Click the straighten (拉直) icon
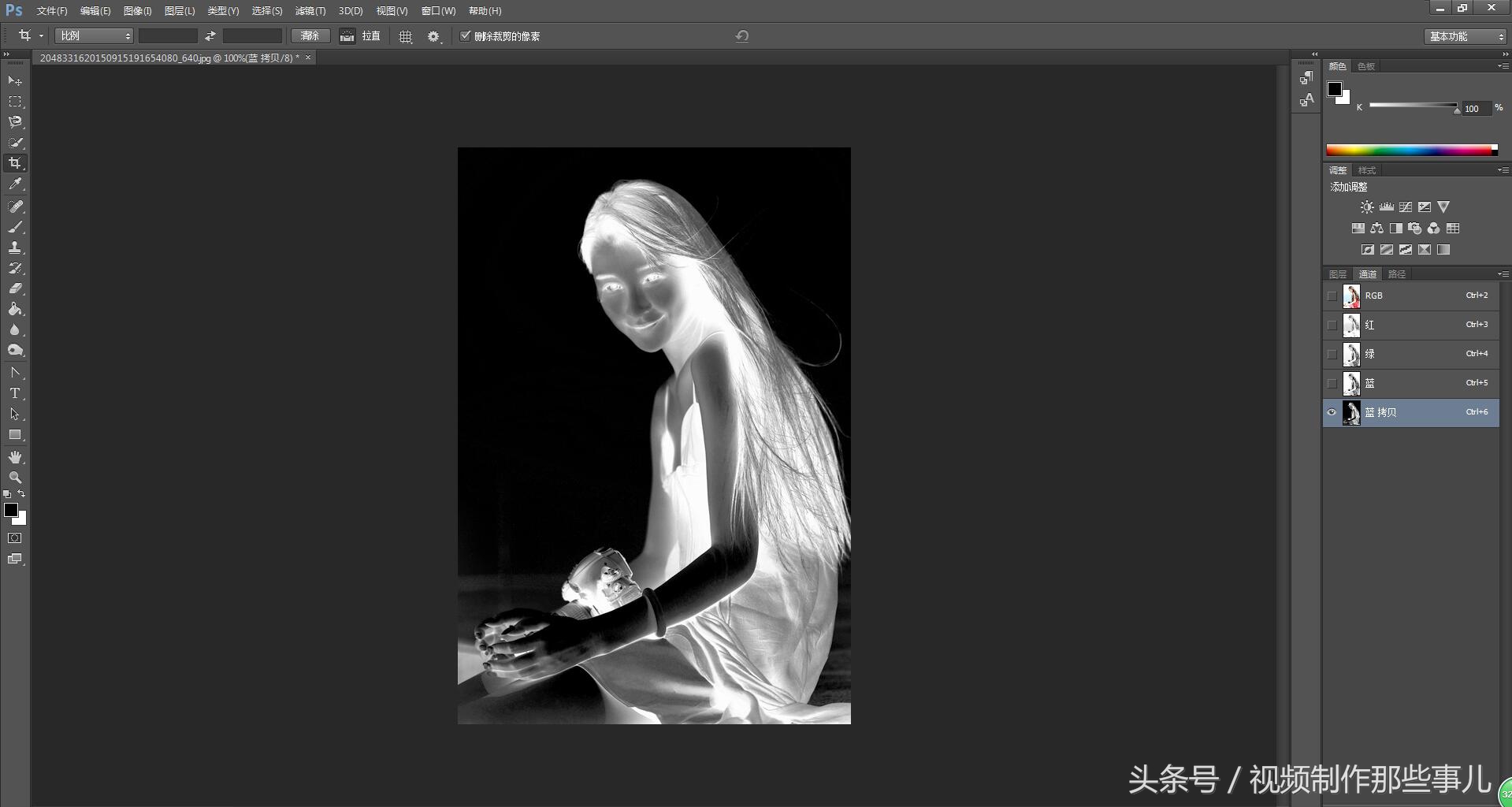Screen dimensions: 1512x807 pos(347,36)
